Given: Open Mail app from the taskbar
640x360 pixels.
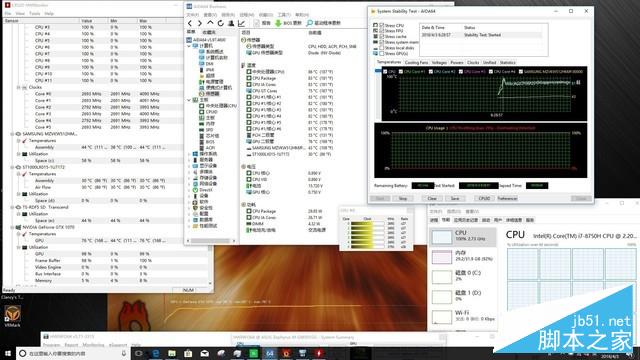Looking at the screenshot, I should pos(204,353).
